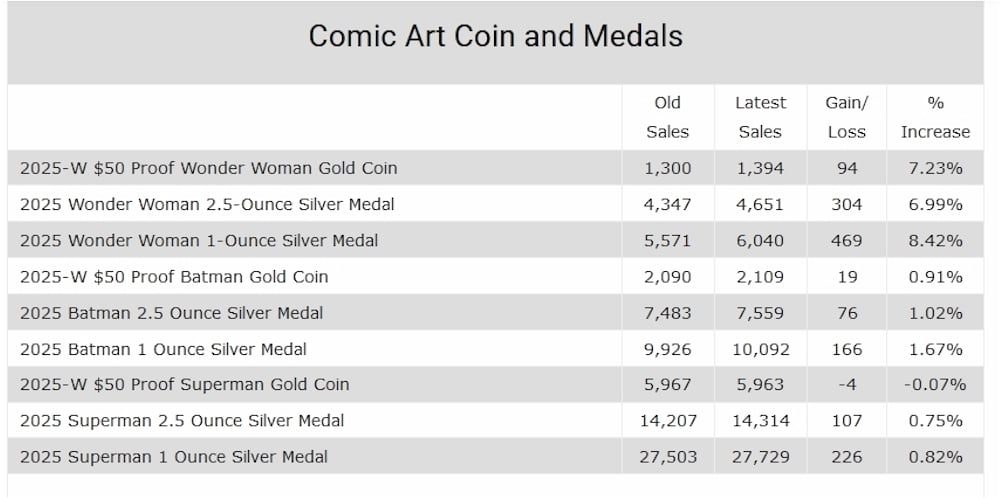This screenshot has width=1000, height=498.
Task: Click the 14,314 latest sales cell
Action: [x=761, y=420]
